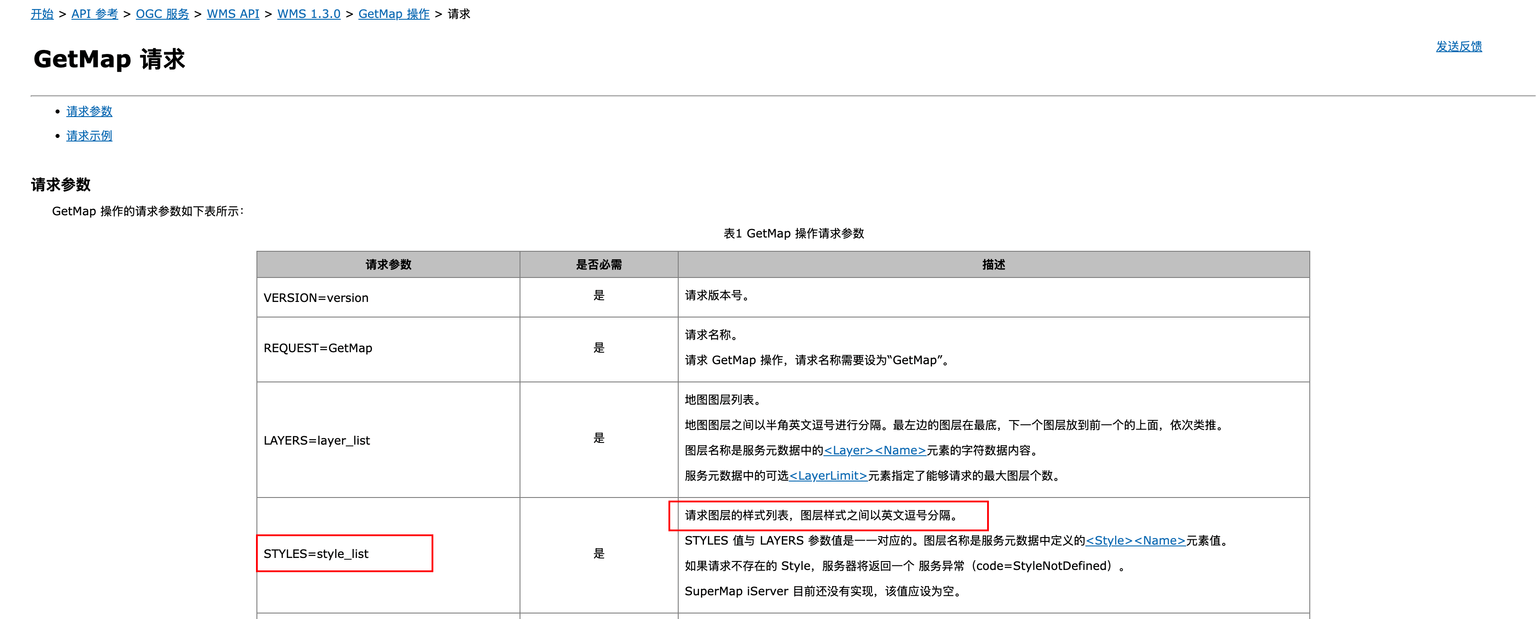Screen dimensions: 1536x619
Task: Click the 是否必需 column header
Action: [598, 265]
